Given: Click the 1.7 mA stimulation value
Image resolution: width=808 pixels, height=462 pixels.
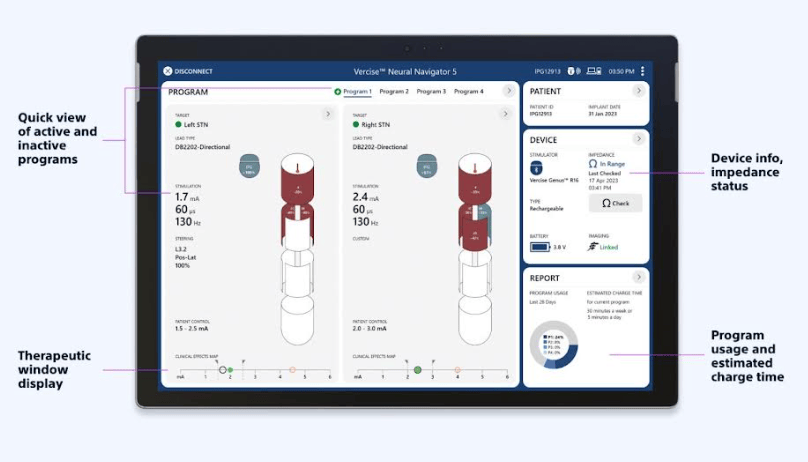Looking at the screenshot, I should [x=187, y=197].
